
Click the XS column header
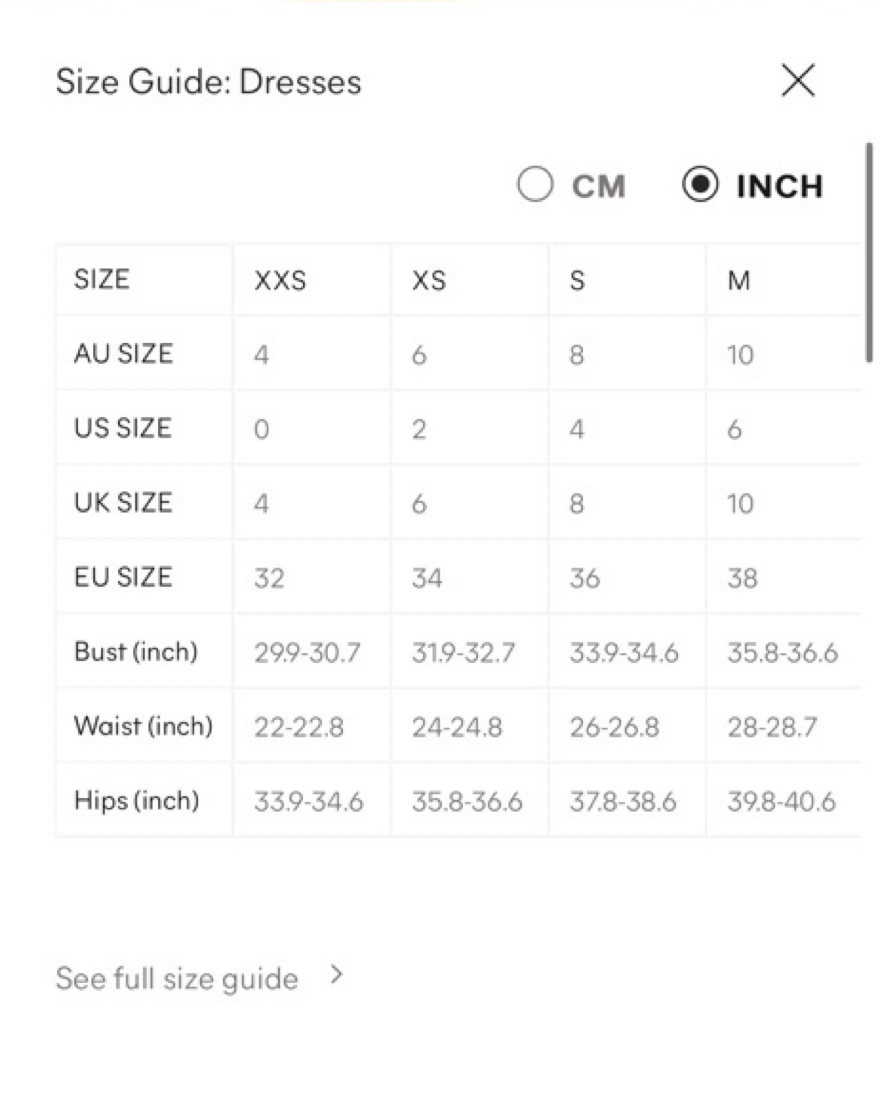pyautogui.click(x=429, y=280)
